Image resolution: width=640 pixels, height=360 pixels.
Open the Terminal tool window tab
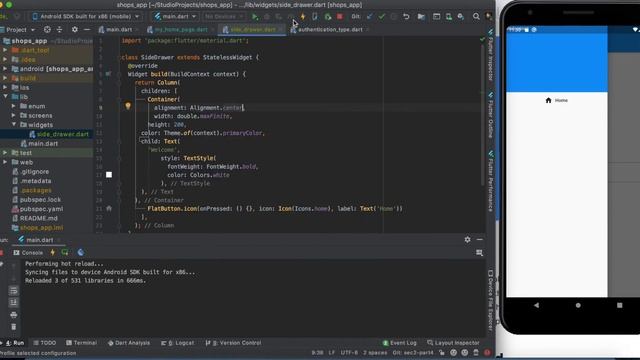point(81,343)
